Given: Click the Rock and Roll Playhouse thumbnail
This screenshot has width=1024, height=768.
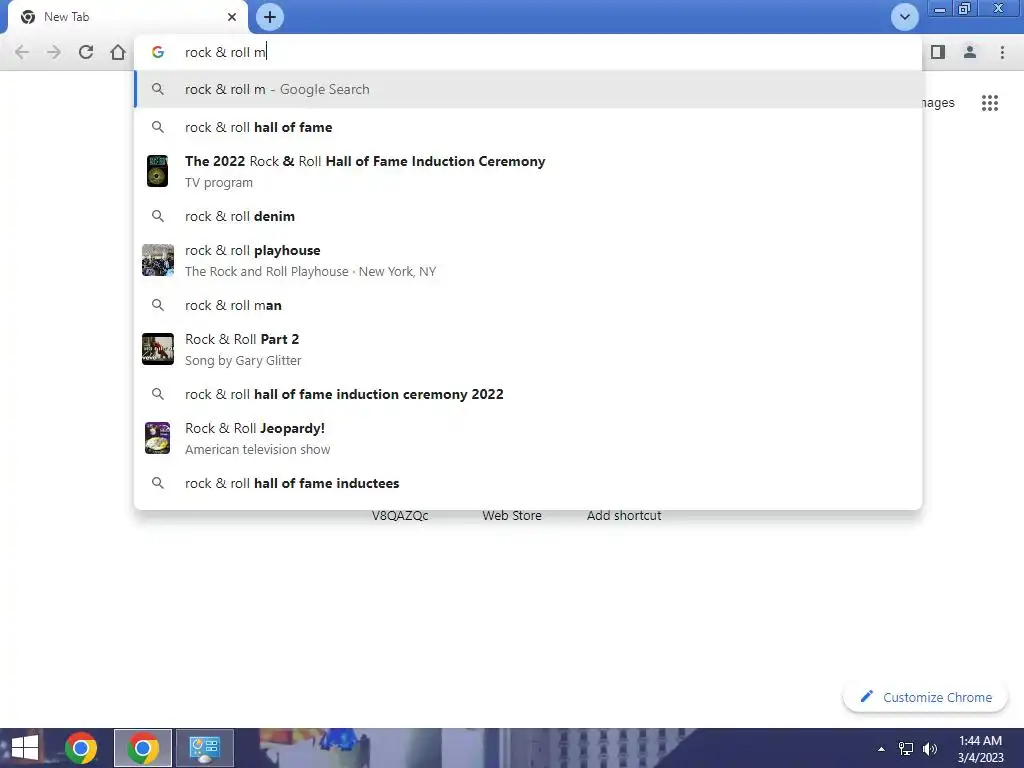Looking at the screenshot, I should [158, 260].
